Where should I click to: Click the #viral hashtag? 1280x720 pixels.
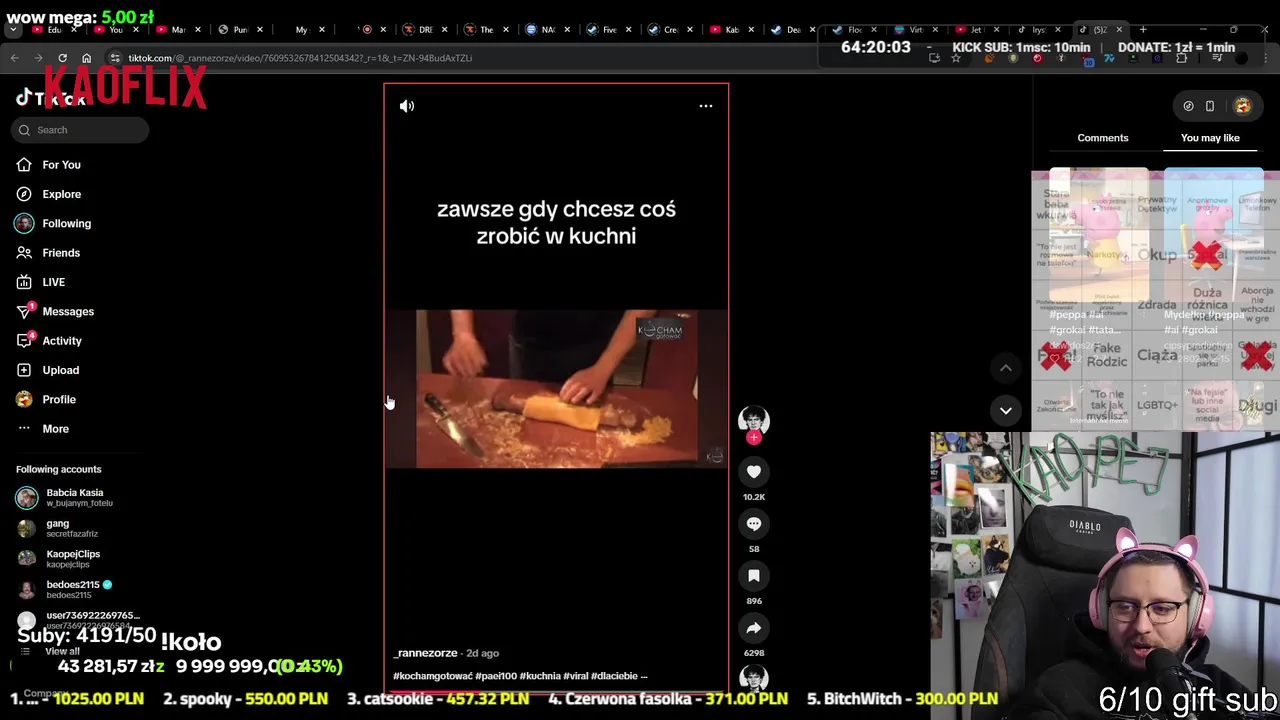[576, 676]
